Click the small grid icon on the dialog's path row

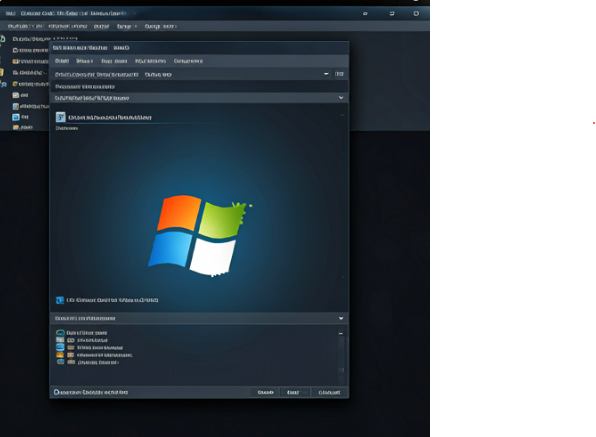point(339,74)
